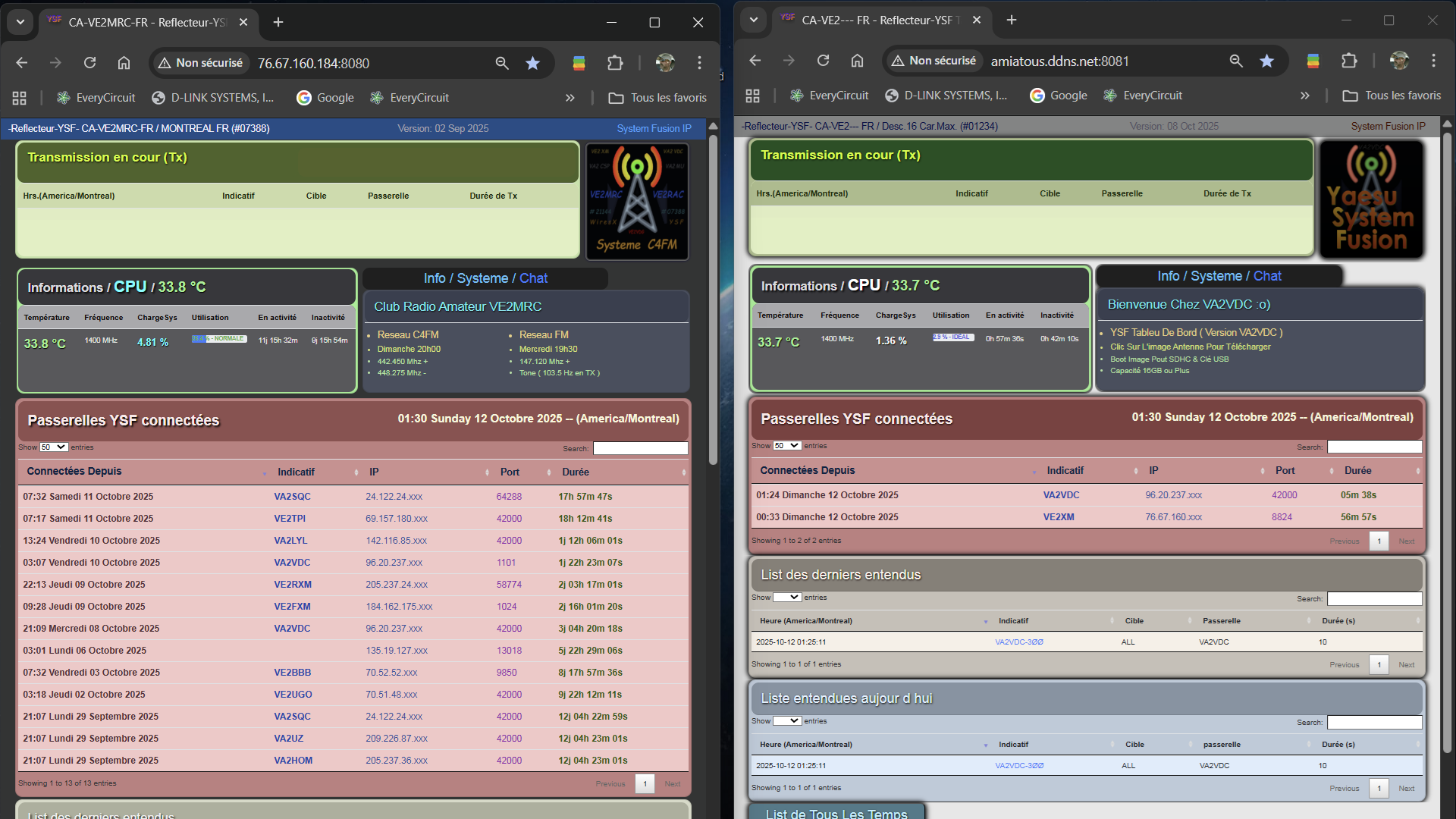This screenshot has width=1456, height=819.
Task: Expand Show 50 entries dropdown in left Passerelles table
Action: pos(54,447)
